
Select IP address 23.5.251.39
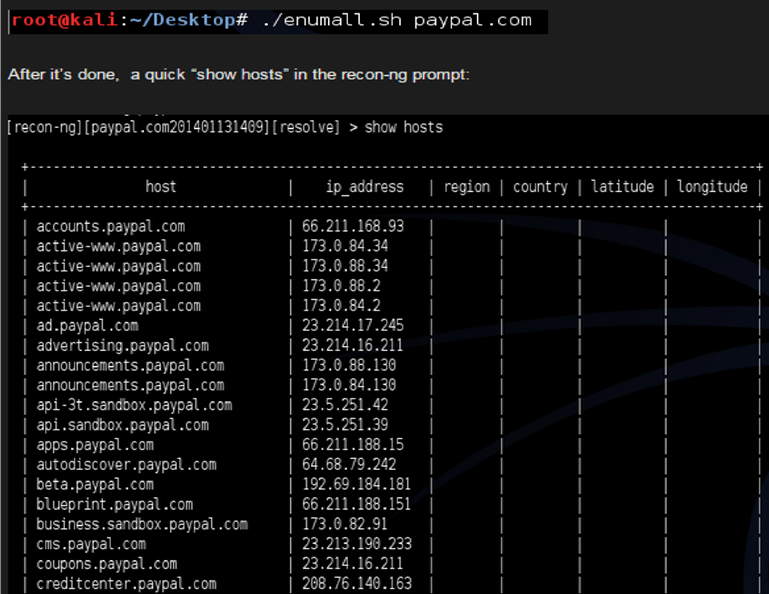(x=345, y=425)
